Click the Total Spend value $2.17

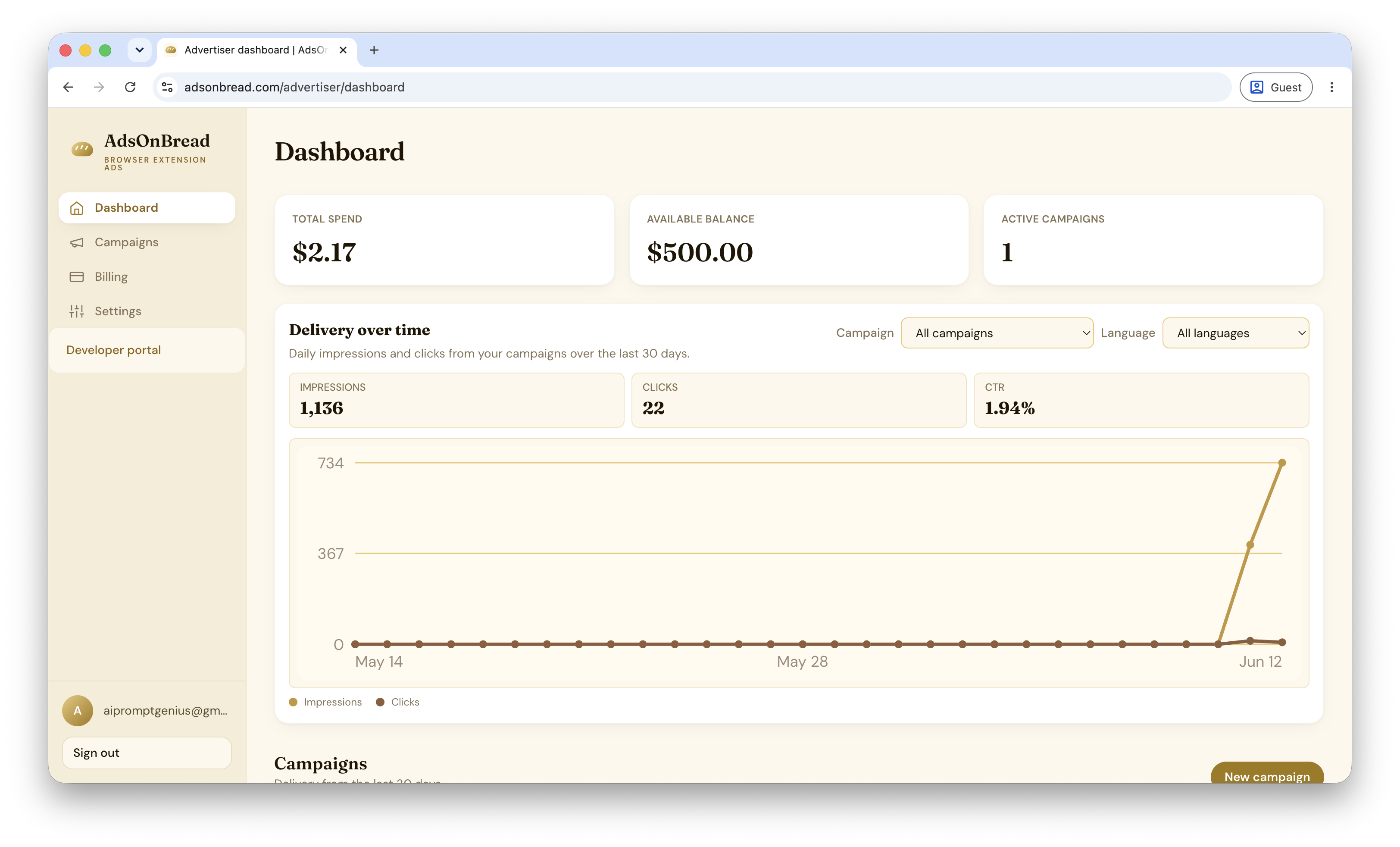(324, 252)
